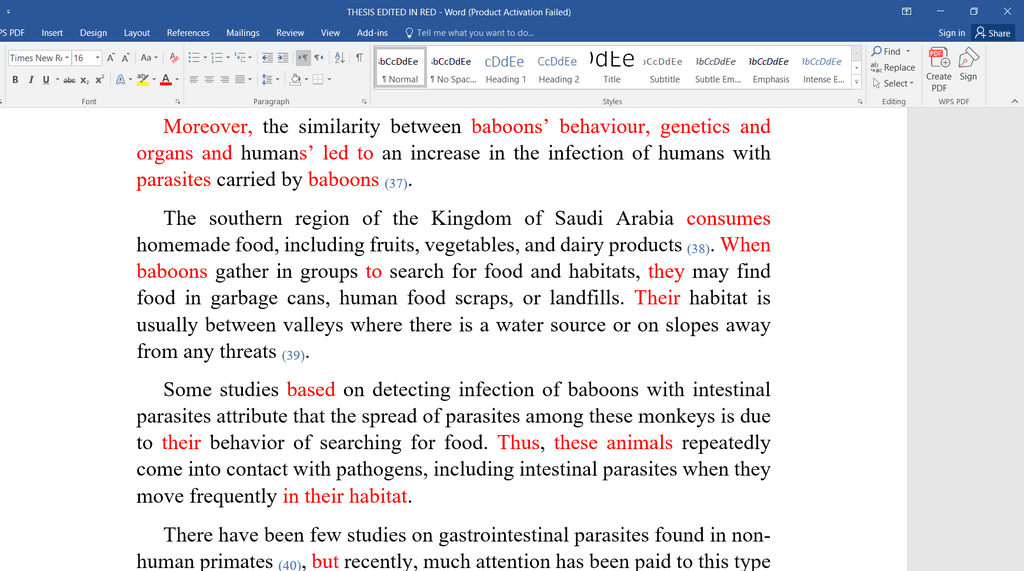The width and height of the screenshot is (1024, 571).
Task: Shrink font size with the smaller A icon
Action: (125, 57)
